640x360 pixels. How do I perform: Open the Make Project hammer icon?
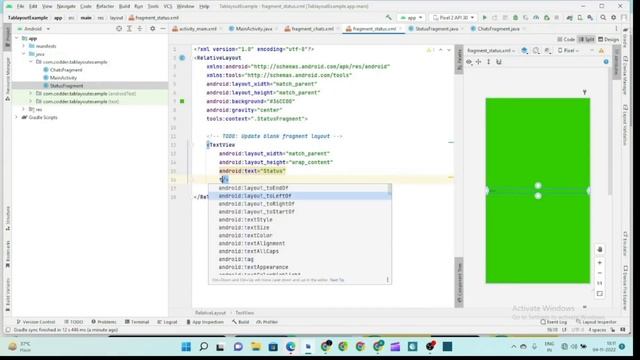click(x=389, y=18)
